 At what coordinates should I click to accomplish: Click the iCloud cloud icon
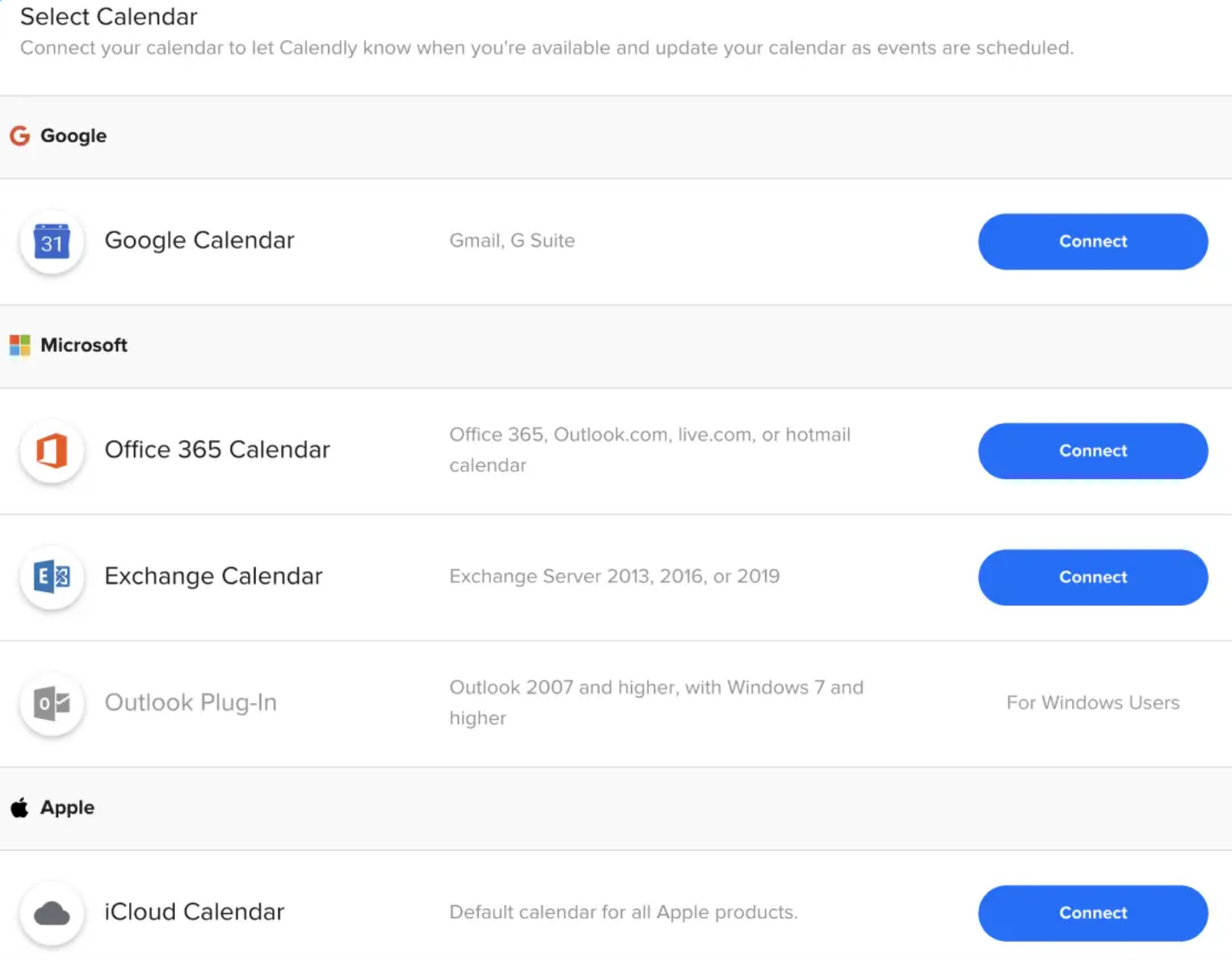click(52, 913)
